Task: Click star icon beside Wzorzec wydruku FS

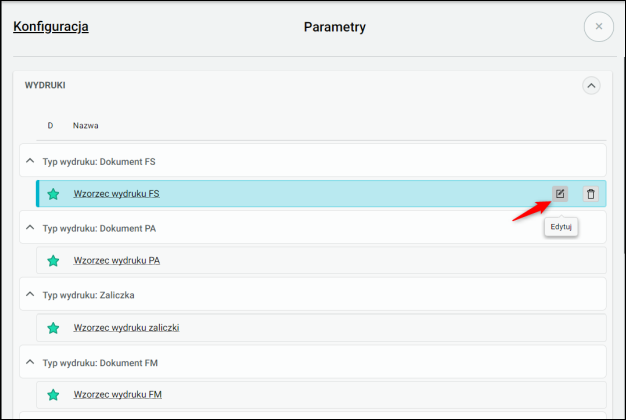Action: [x=53, y=194]
